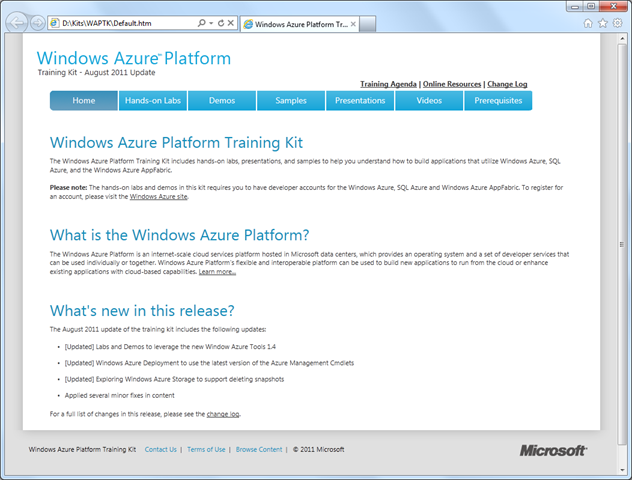Click the vertical scrollbar thumb
The width and height of the screenshot is (632, 480).
tap(622, 244)
